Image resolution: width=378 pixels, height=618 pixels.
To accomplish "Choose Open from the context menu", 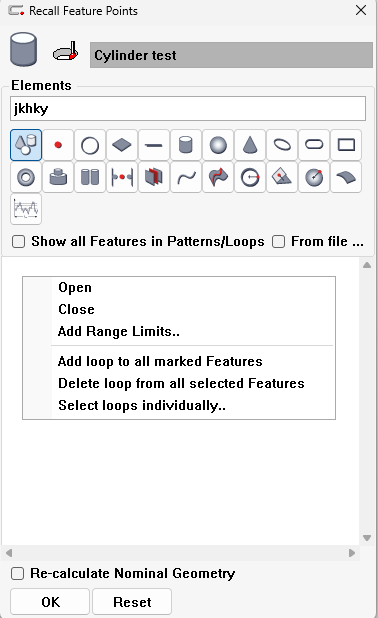I will 75,287.
